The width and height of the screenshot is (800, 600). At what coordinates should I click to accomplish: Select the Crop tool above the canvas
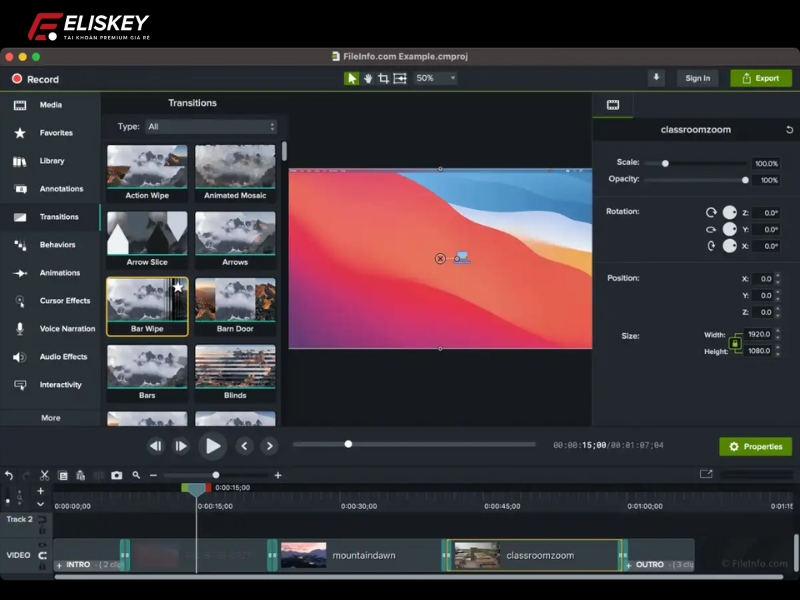[x=383, y=78]
